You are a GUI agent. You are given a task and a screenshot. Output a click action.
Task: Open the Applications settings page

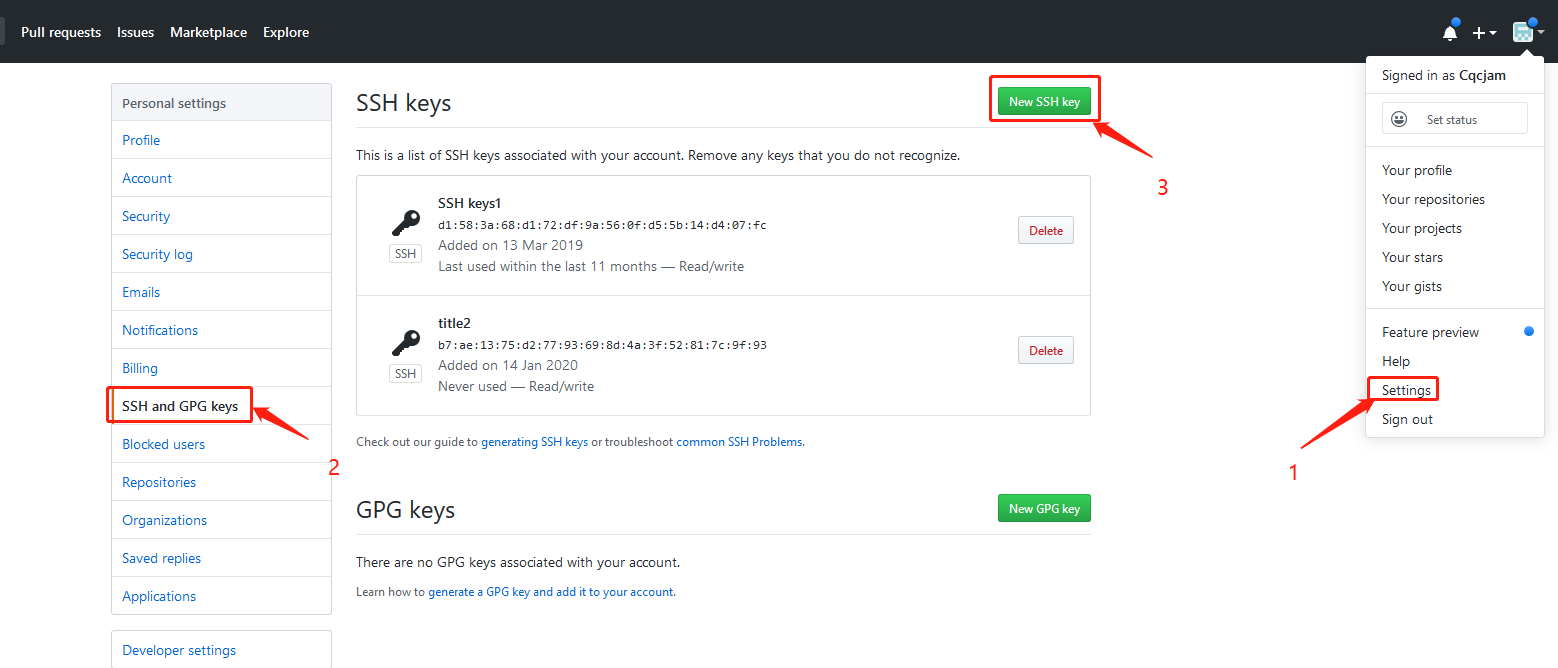click(x=221, y=596)
